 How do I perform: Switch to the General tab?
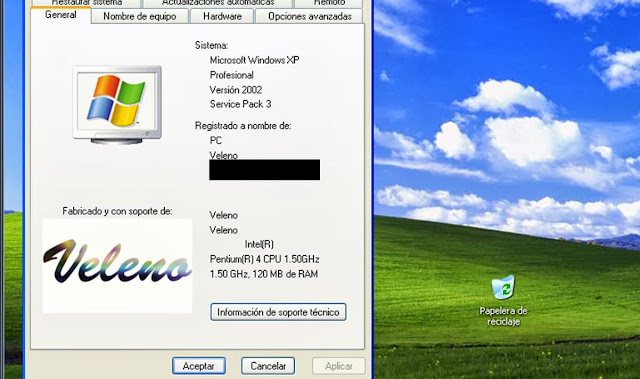pos(61,15)
